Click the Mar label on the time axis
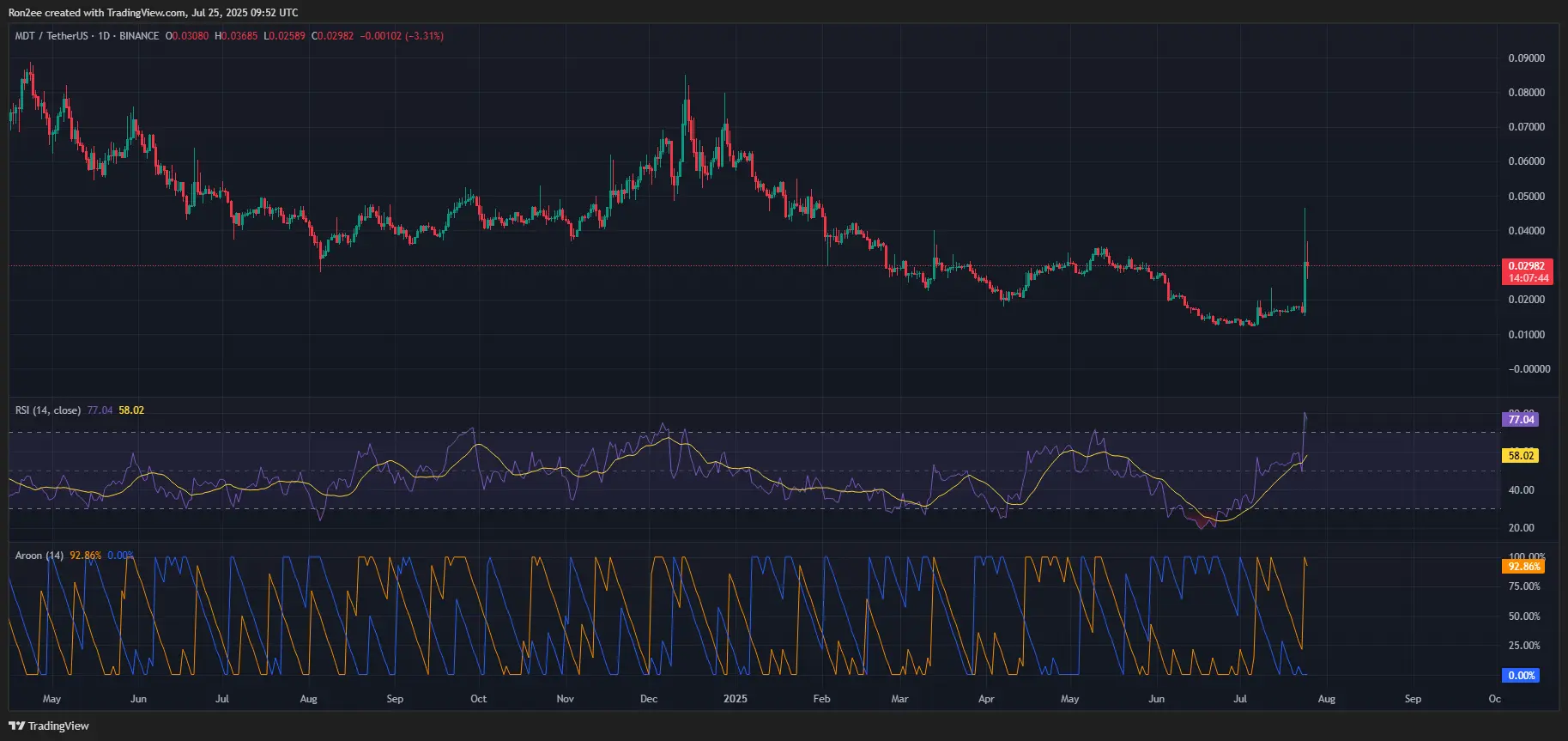 [x=899, y=699]
